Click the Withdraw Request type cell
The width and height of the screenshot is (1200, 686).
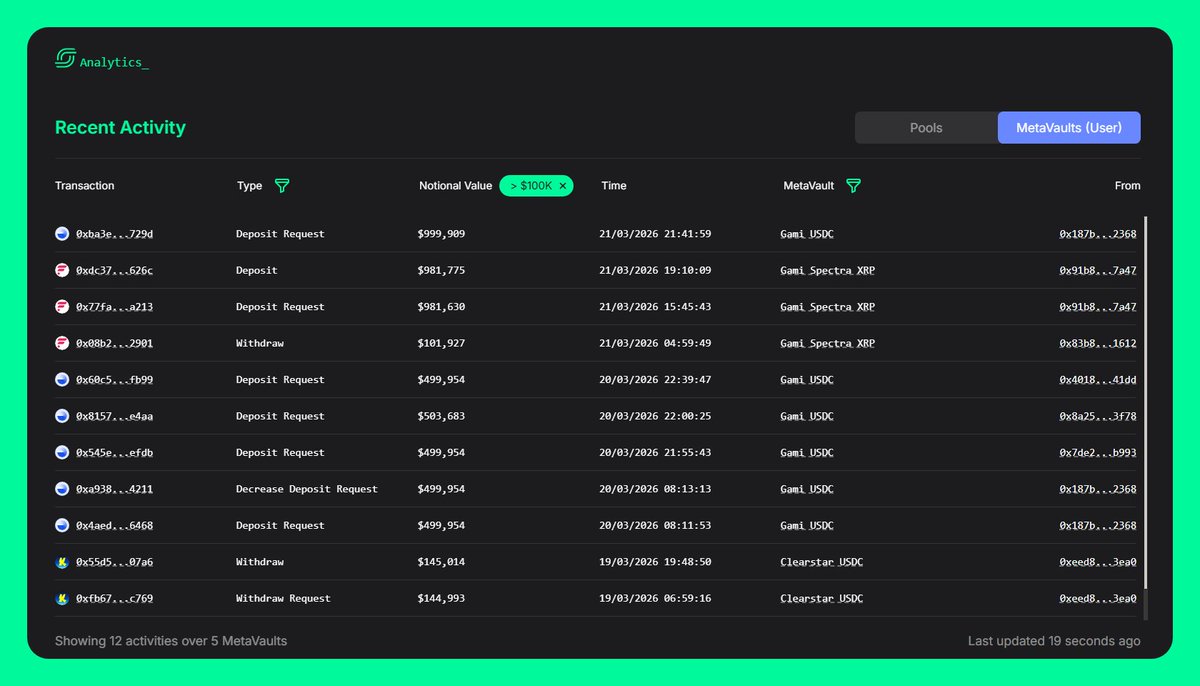[x=283, y=599]
